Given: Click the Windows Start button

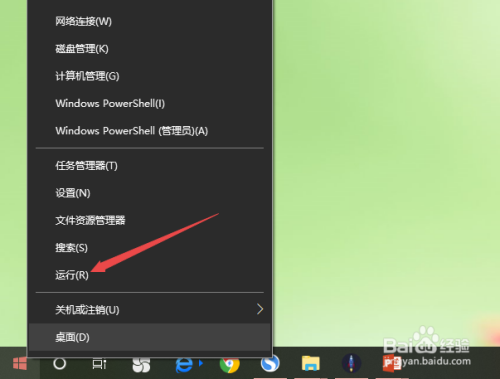Looking at the screenshot, I should click(20, 363).
